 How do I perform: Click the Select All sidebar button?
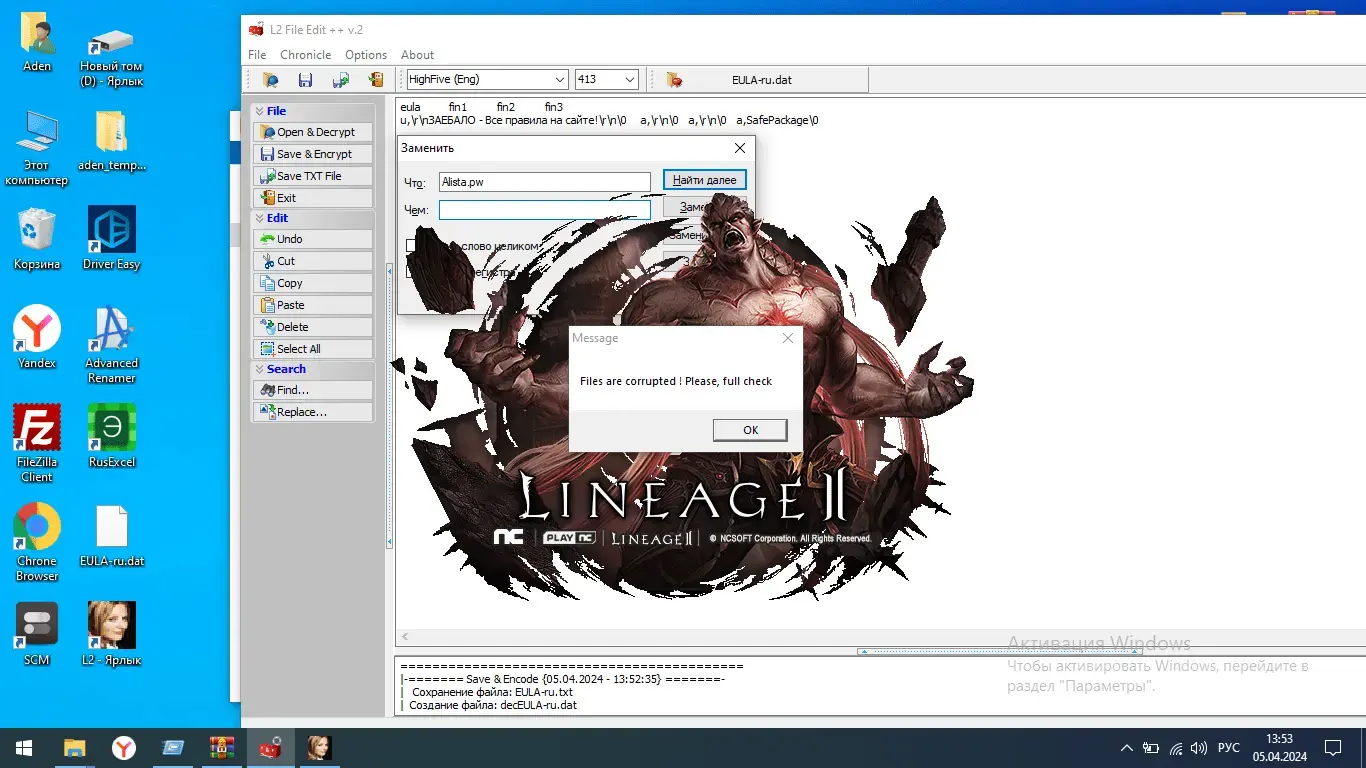[313, 349]
